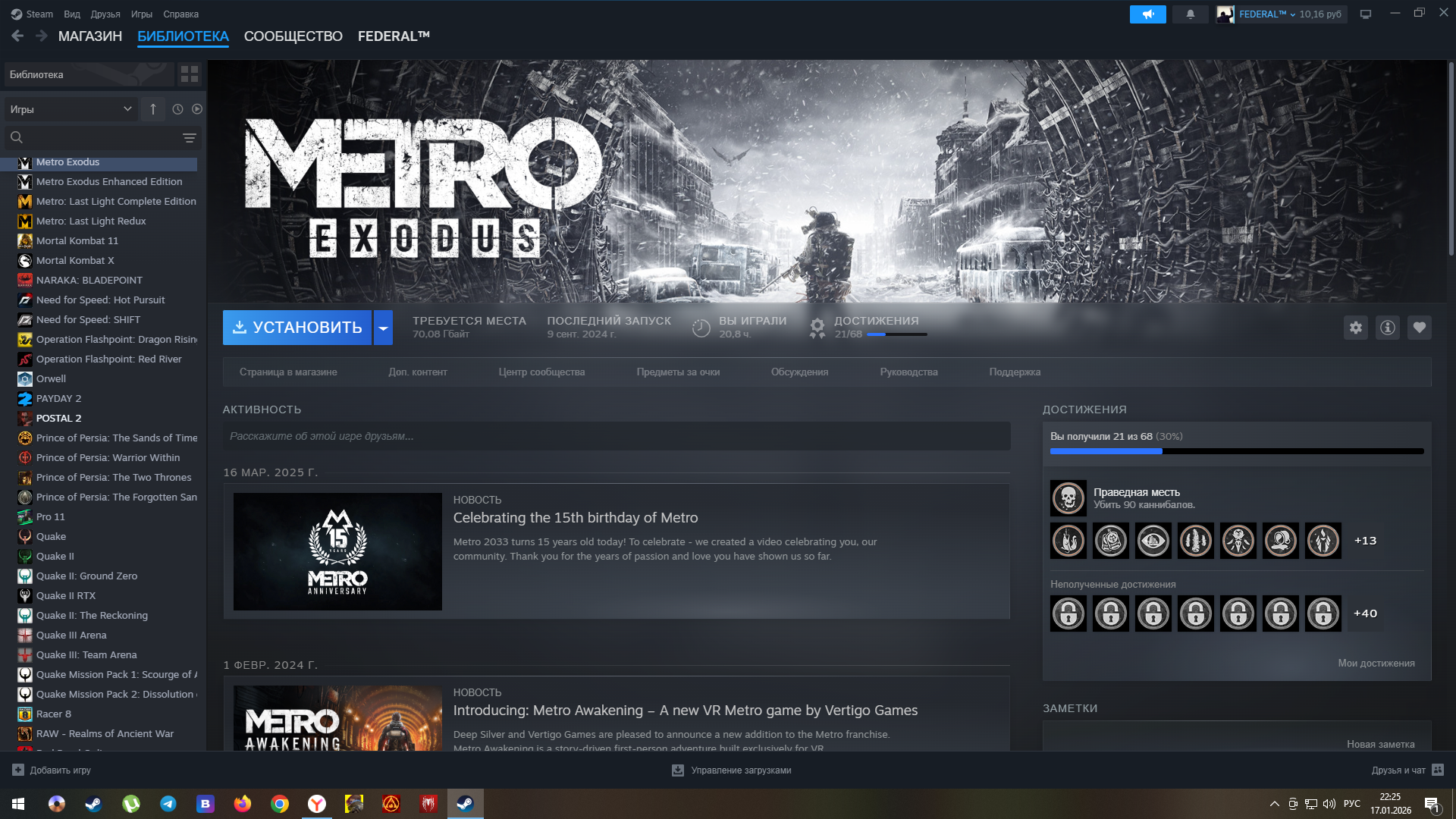
Task: Expand install options dropdown arrow
Action: coord(383,328)
